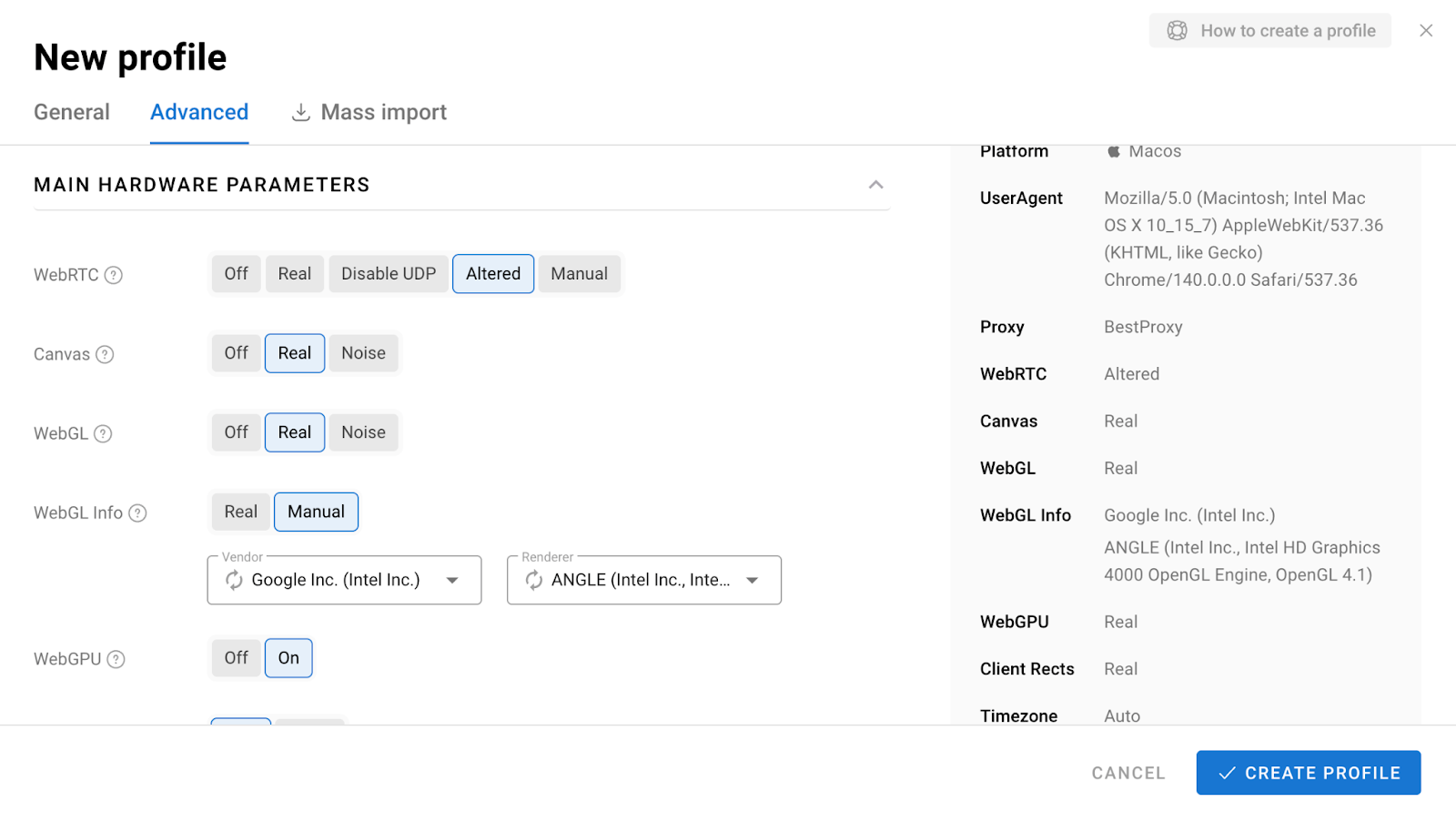The width and height of the screenshot is (1456, 822).
Task: Set WebGL Info to Real
Action: point(240,512)
